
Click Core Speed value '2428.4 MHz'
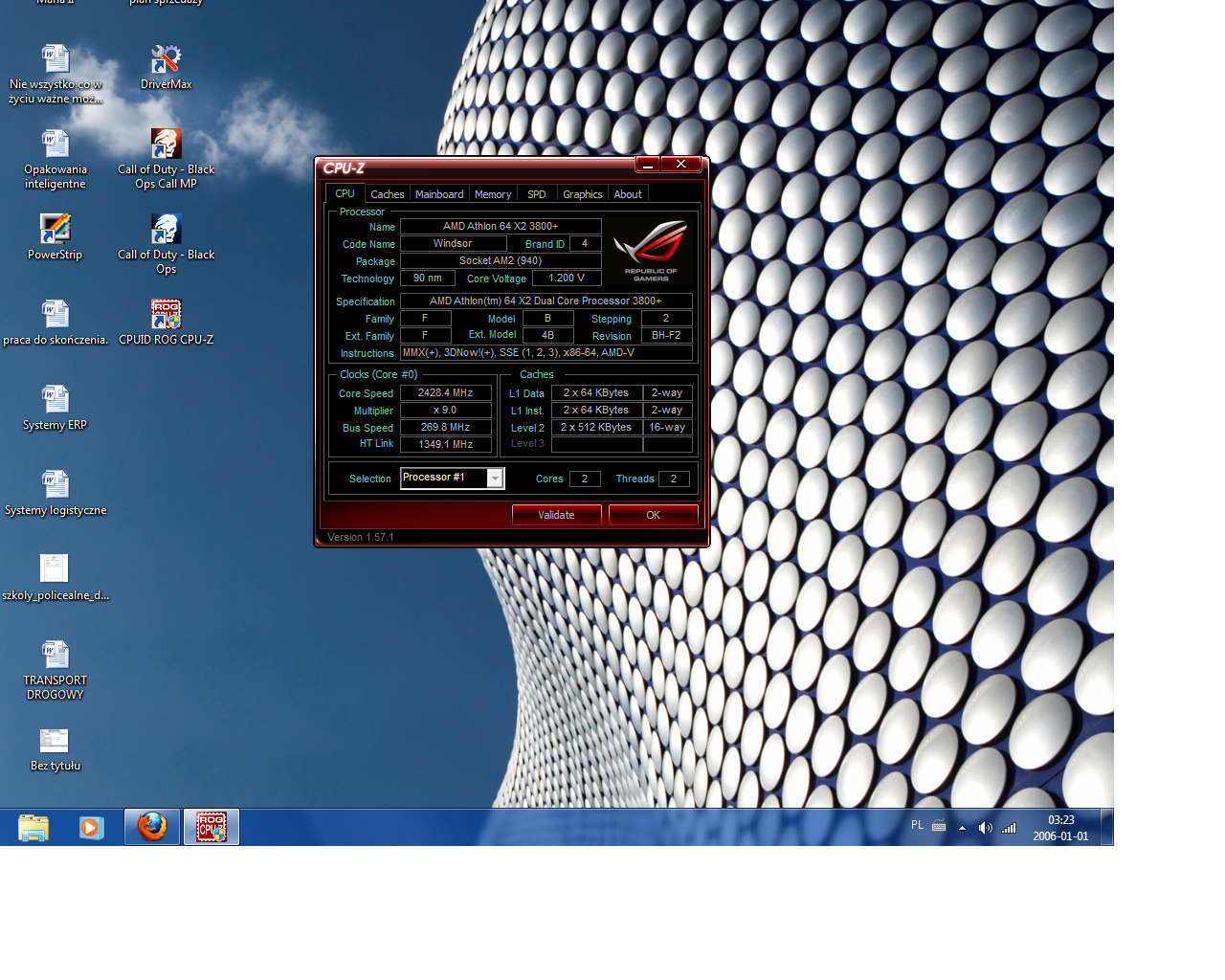[446, 392]
